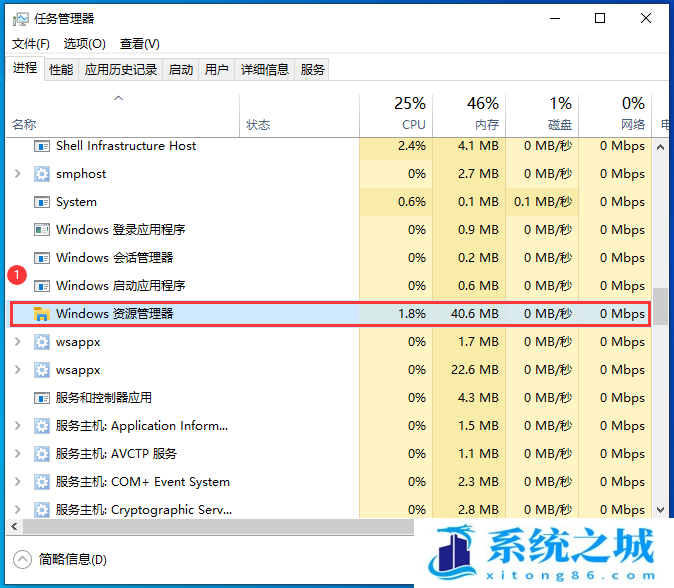
Task: Expand 服务主机: Cryptographic Serv... group
Action: click(x=18, y=509)
